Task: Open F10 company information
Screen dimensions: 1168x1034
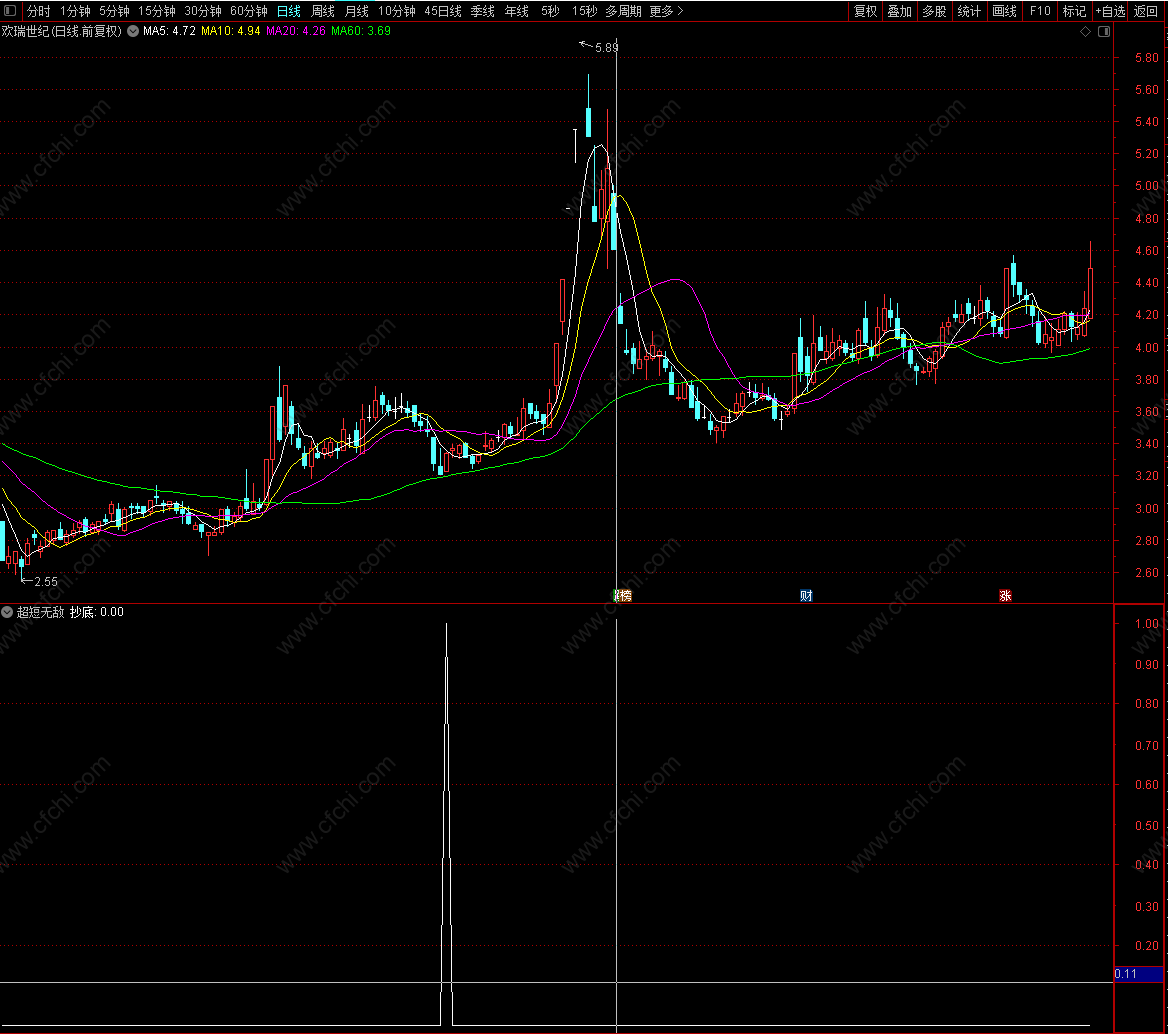Action: [1040, 11]
